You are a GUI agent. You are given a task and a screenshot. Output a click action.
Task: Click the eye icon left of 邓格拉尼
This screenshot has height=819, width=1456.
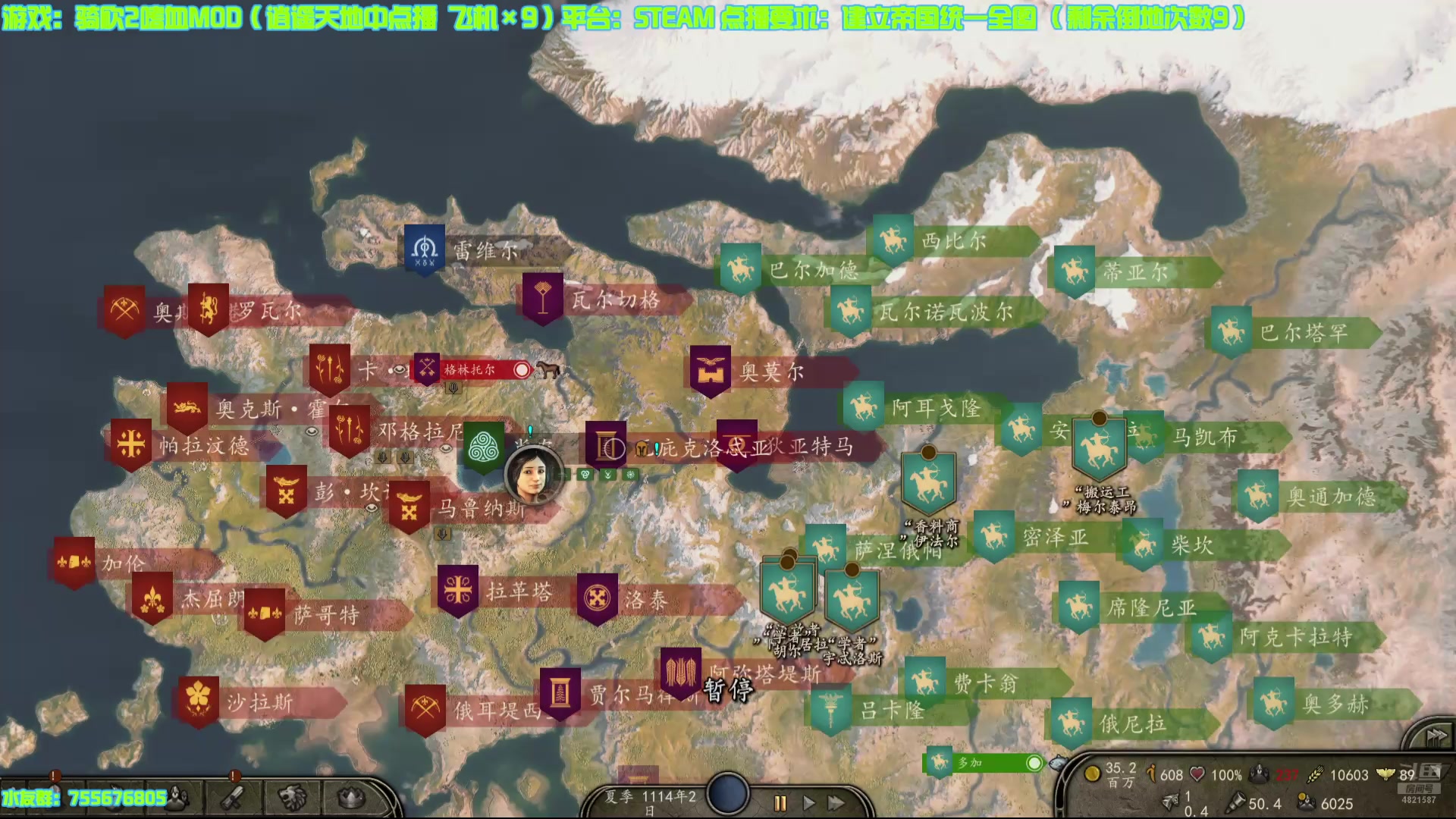[x=312, y=431]
